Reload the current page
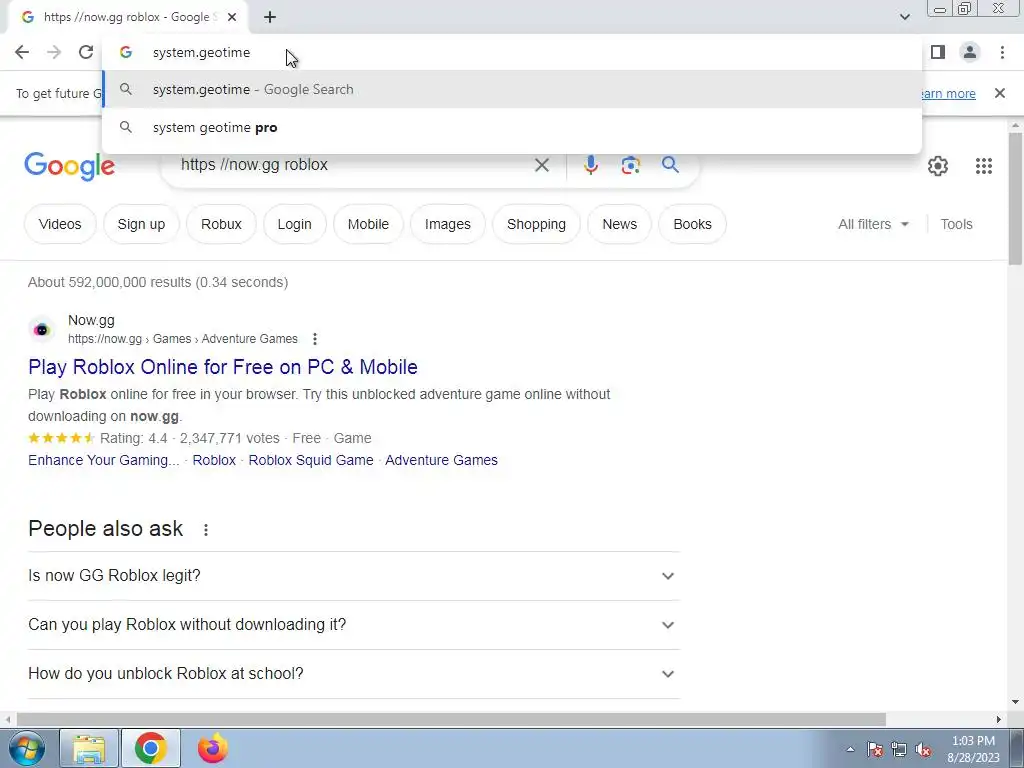This screenshot has height=768, width=1024. click(86, 52)
